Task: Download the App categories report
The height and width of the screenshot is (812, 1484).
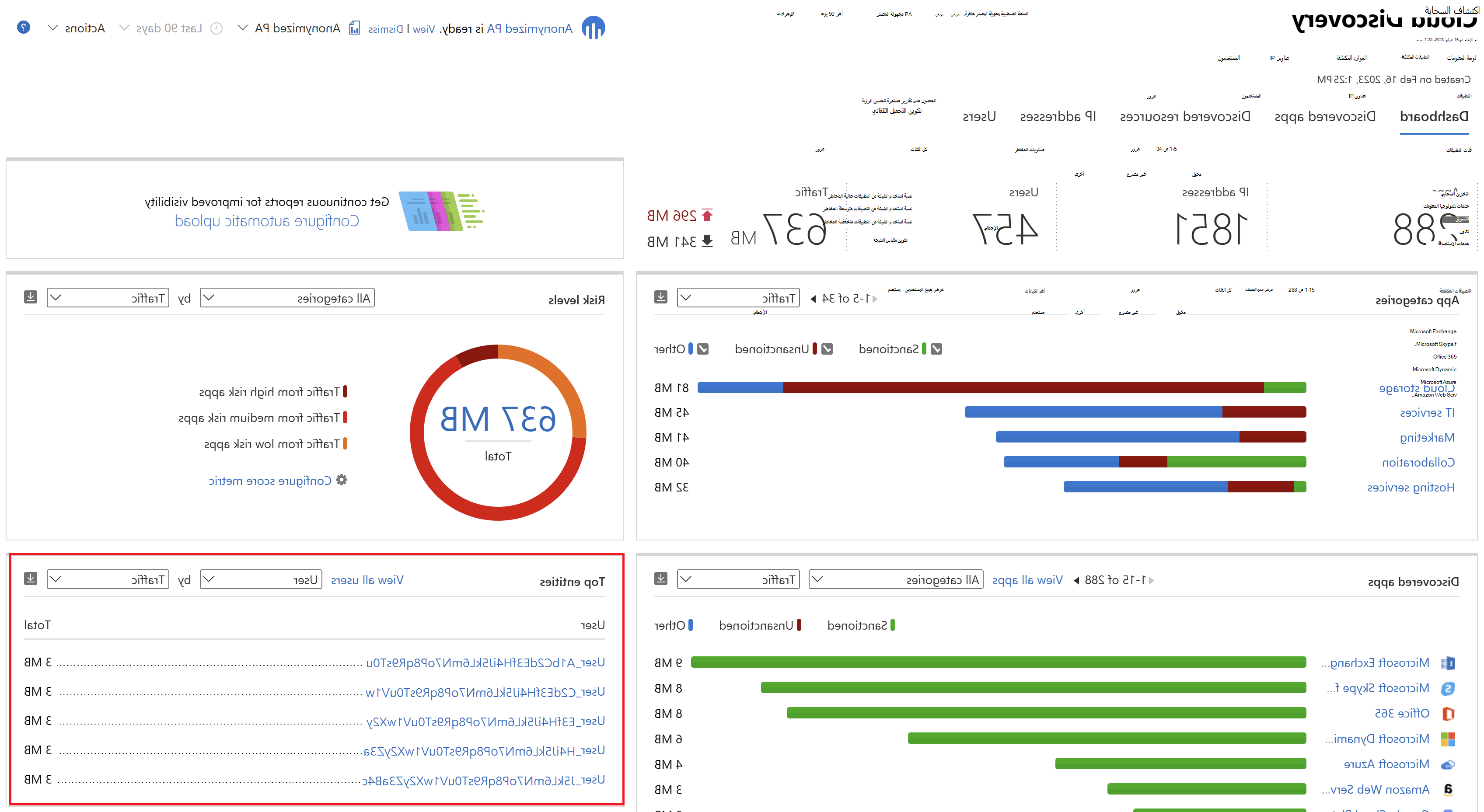Action: click(661, 297)
